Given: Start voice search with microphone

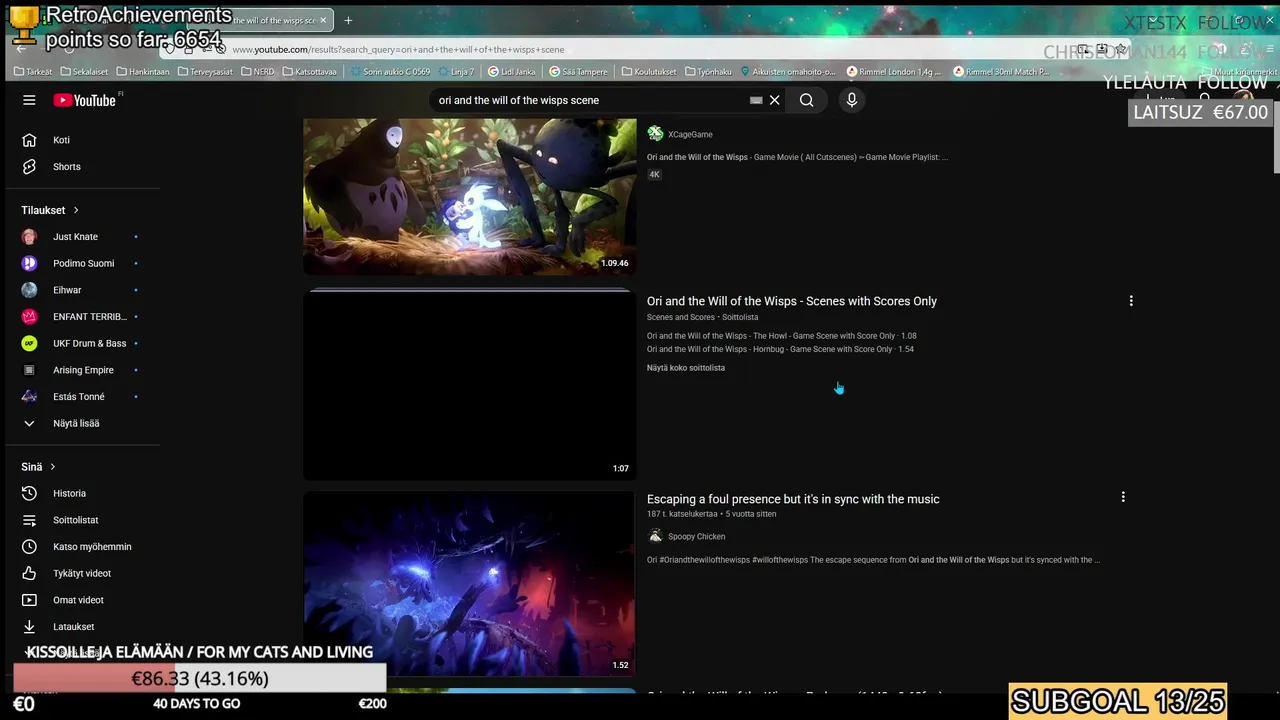Looking at the screenshot, I should click(852, 100).
